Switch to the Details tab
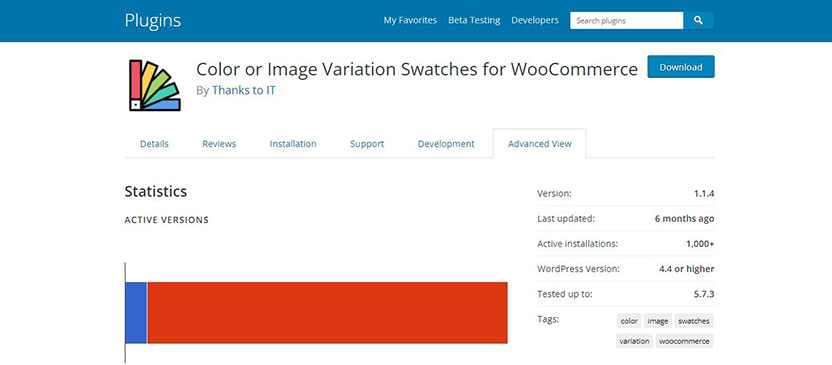832x365 pixels. point(154,144)
